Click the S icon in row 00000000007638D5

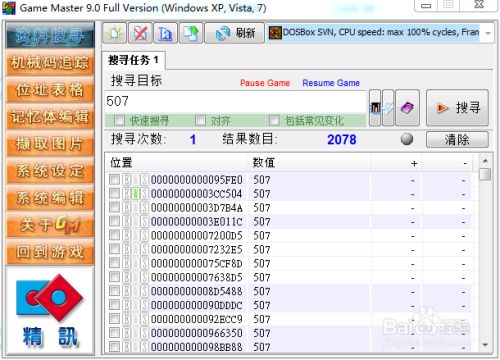(144, 277)
